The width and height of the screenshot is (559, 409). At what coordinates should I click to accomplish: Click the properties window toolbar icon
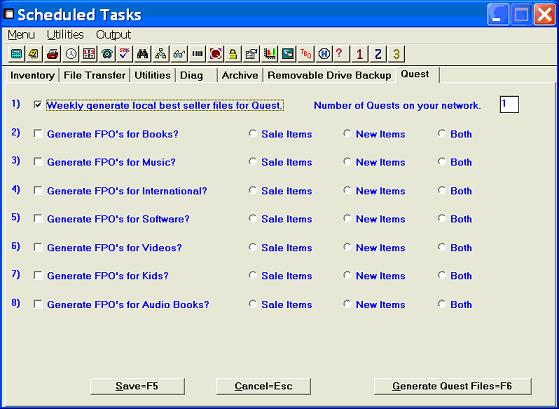tap(251, 54)
